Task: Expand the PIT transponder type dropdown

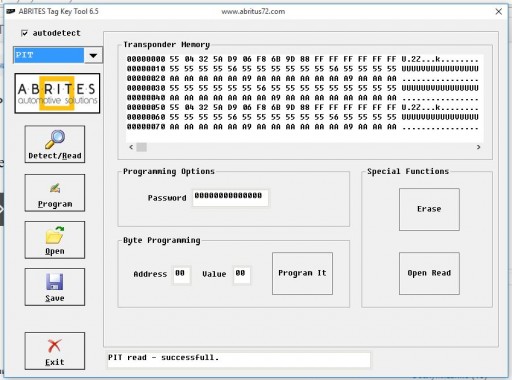Action: click(93, 55)
